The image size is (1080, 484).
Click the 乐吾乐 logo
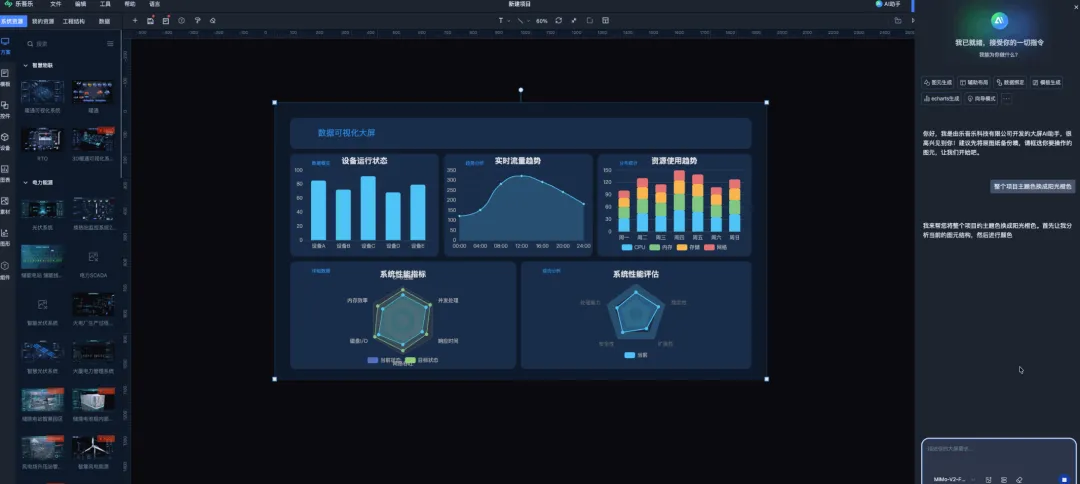[19, 4]
